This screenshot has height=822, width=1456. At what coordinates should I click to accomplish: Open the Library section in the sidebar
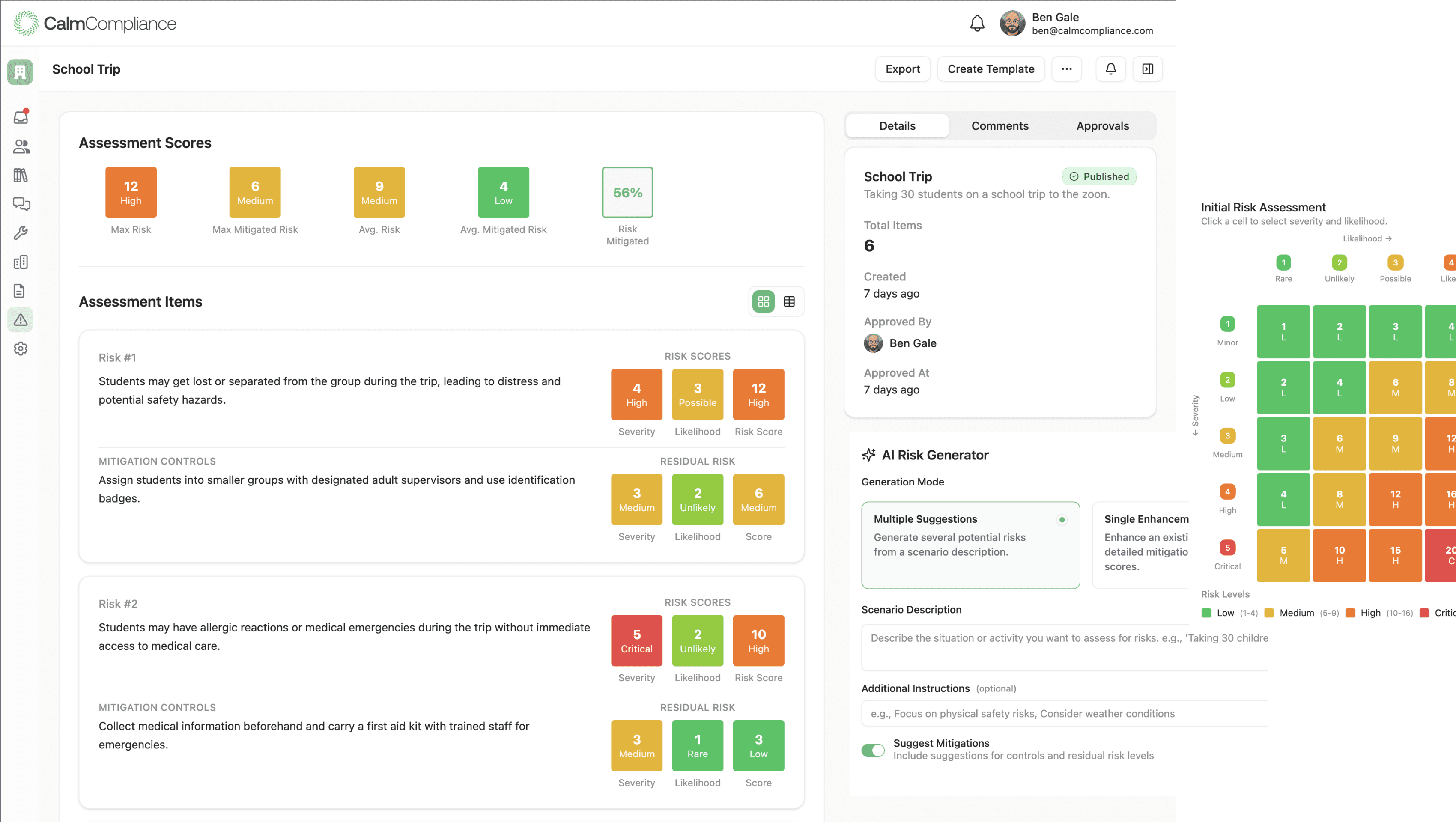[21, 175]
